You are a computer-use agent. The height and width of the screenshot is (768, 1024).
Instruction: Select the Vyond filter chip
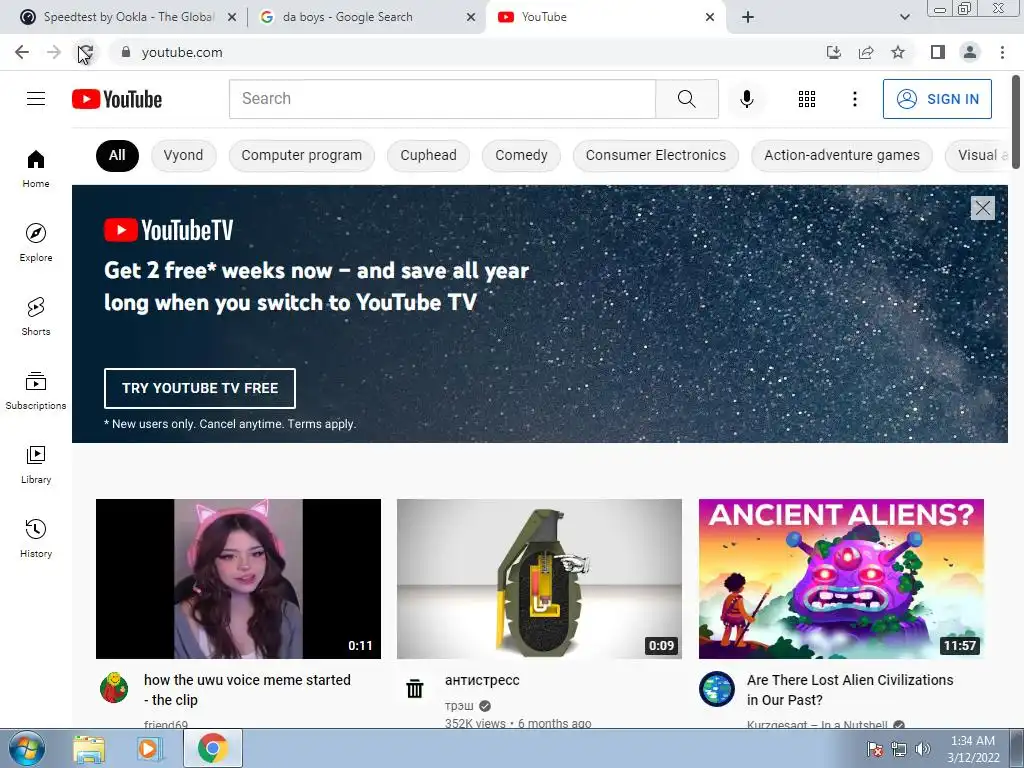(184, 155)
